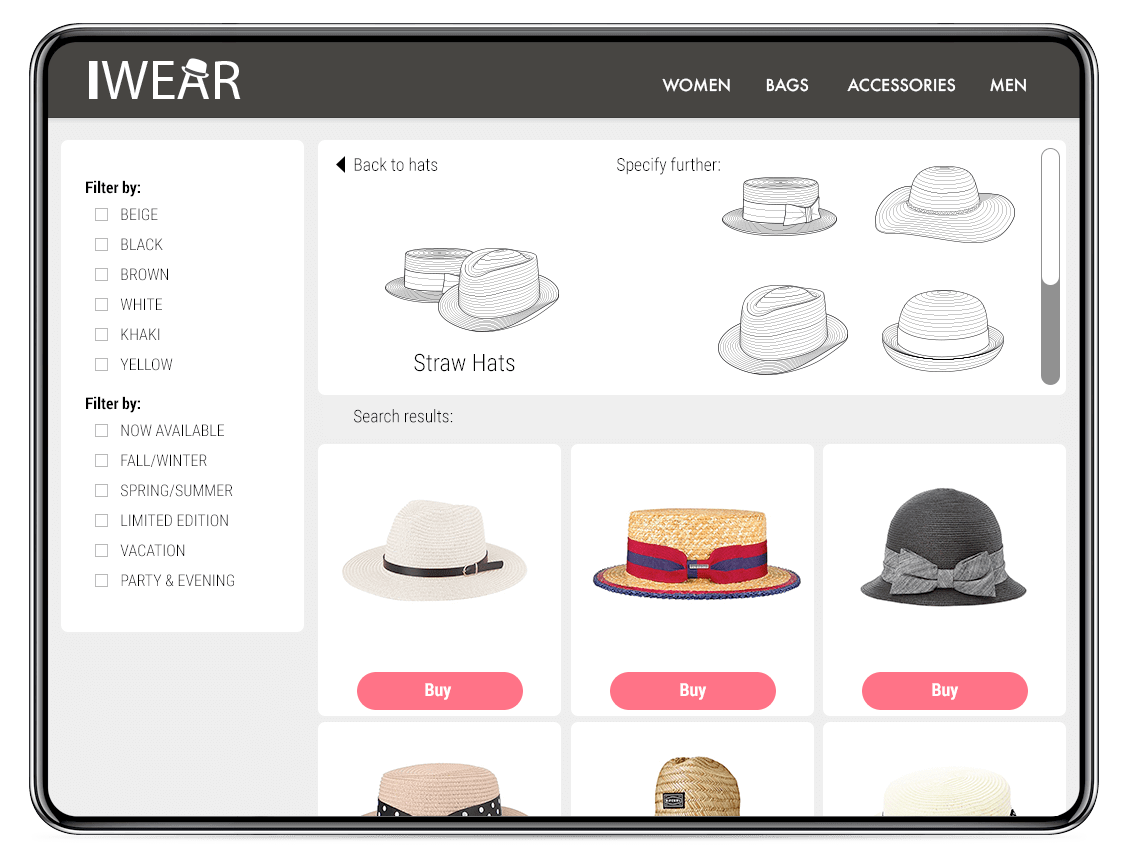Tick the LIMITED EDITION checkbox

tap(101, 521)
